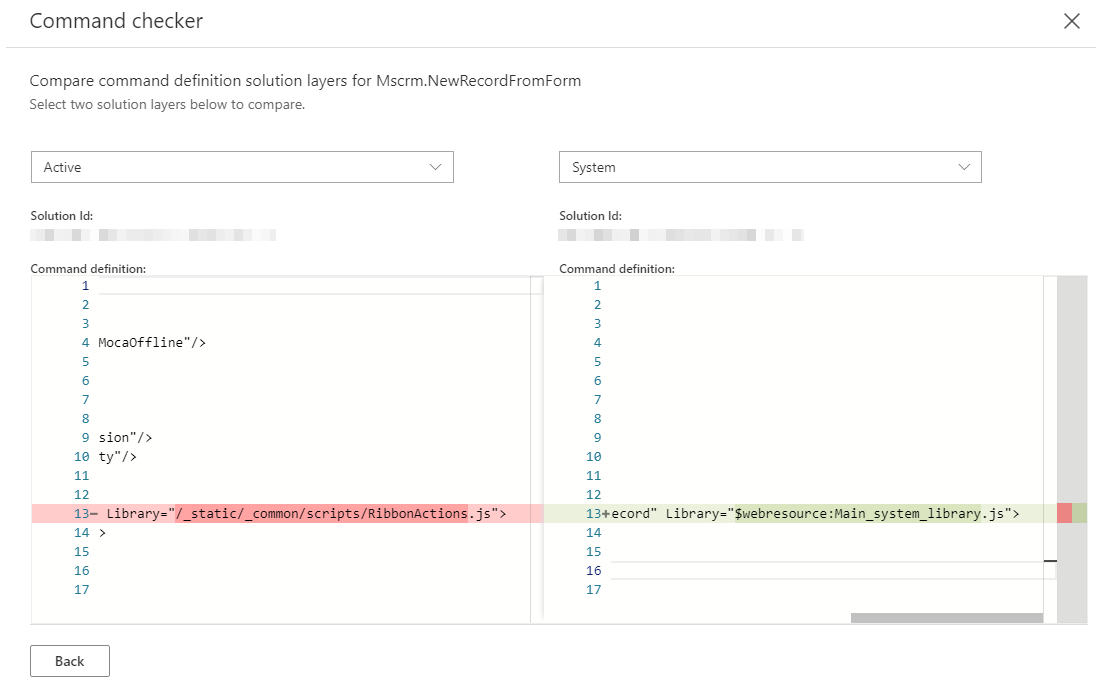Viewport: 1096px width, 683px height.
Task: Open the System solution layer dropdown
Action: [769, 167]
